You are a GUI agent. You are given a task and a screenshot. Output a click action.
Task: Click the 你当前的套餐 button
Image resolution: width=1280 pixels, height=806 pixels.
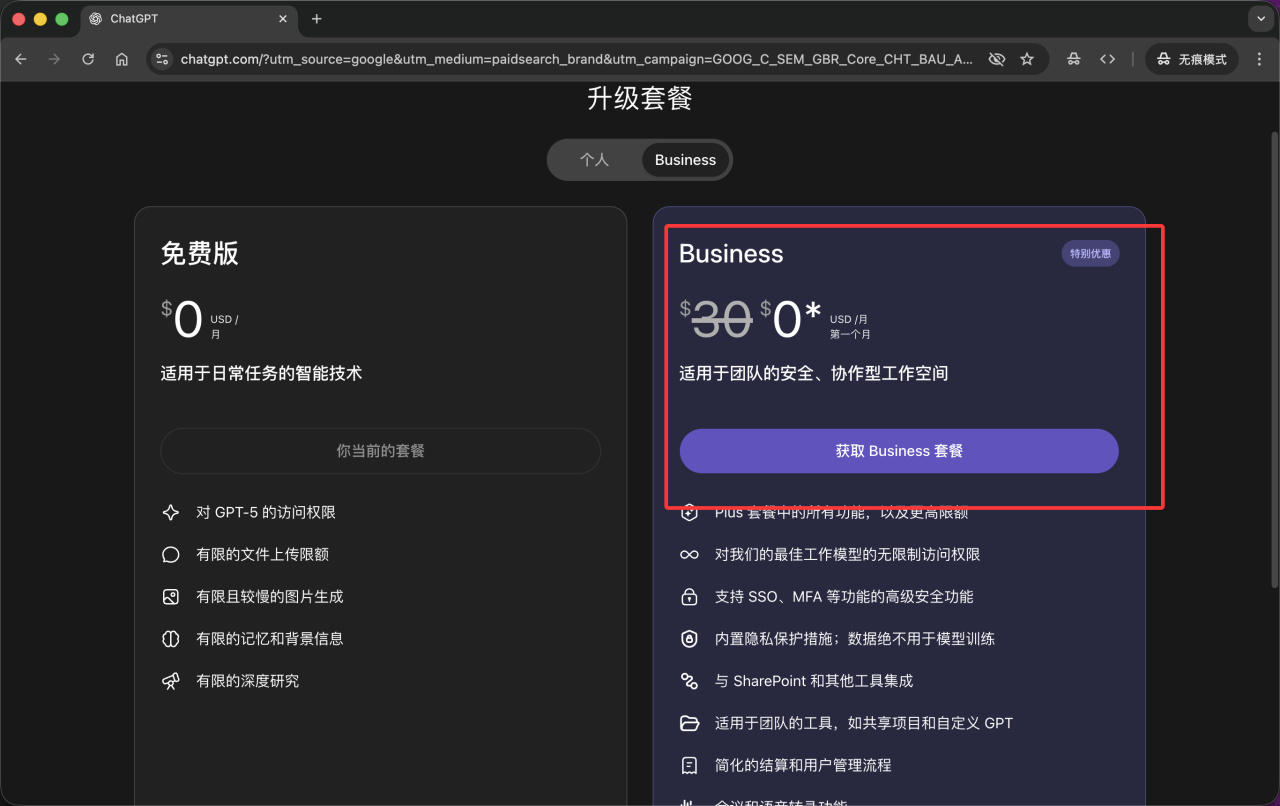coord(380,451)
